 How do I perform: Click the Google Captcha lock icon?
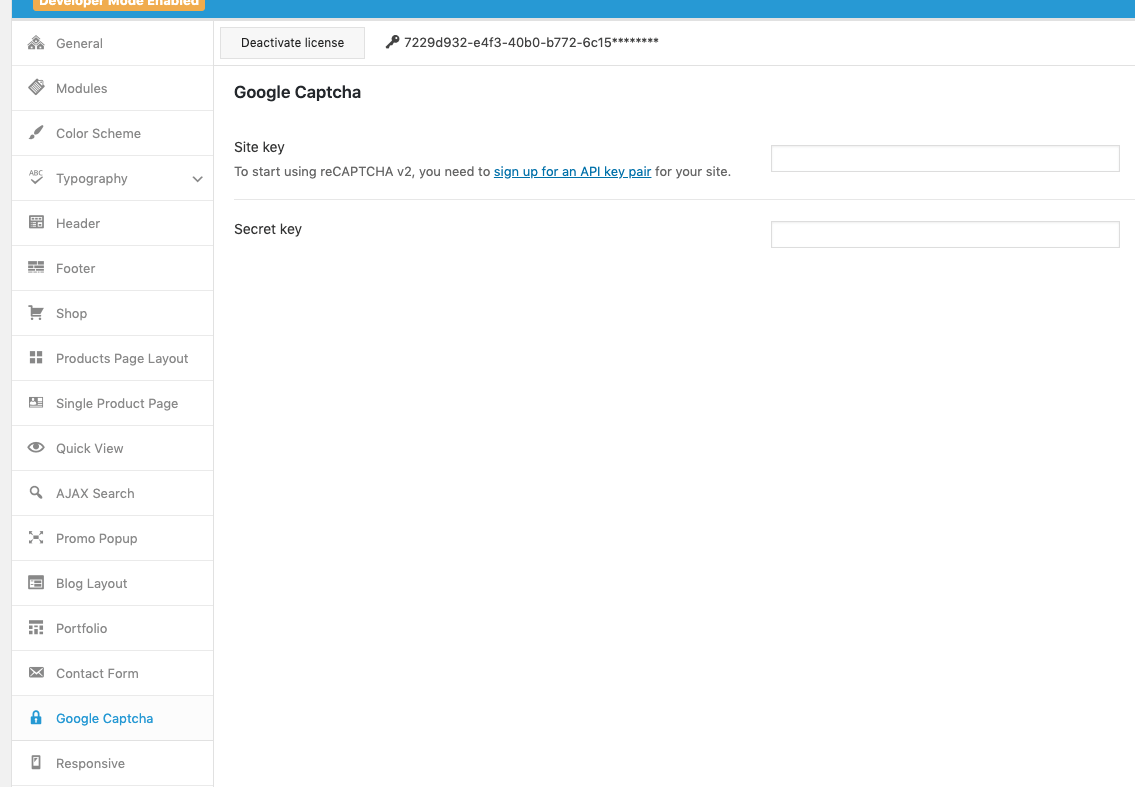35,717
